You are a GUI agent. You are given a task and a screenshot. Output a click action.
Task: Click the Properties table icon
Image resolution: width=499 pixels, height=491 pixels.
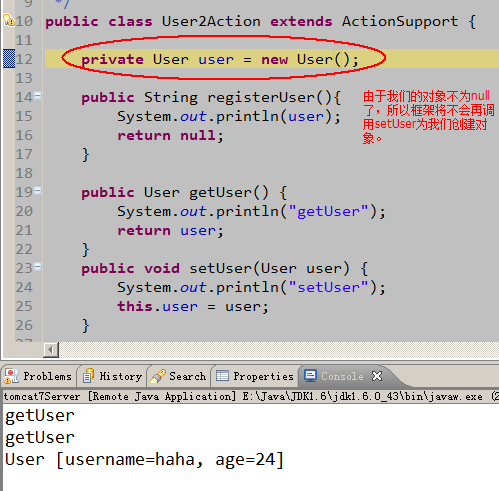point(222,376)
